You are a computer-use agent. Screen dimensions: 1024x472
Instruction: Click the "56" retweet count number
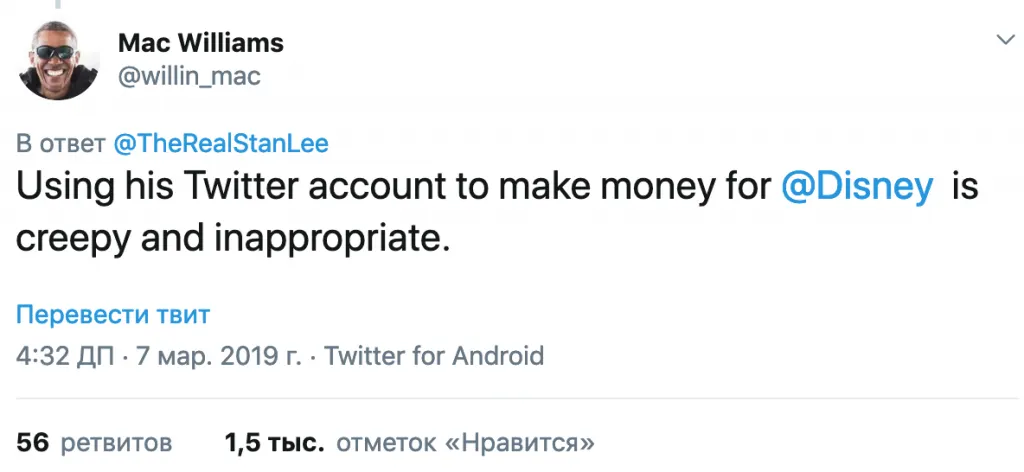click(33, 442)
